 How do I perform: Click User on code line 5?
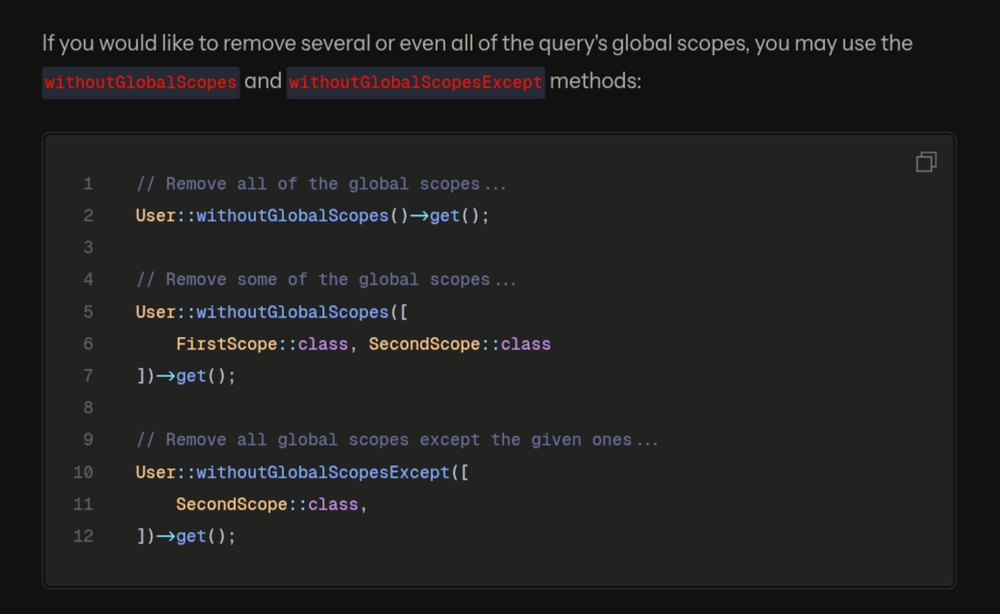[x=156, y=312]
